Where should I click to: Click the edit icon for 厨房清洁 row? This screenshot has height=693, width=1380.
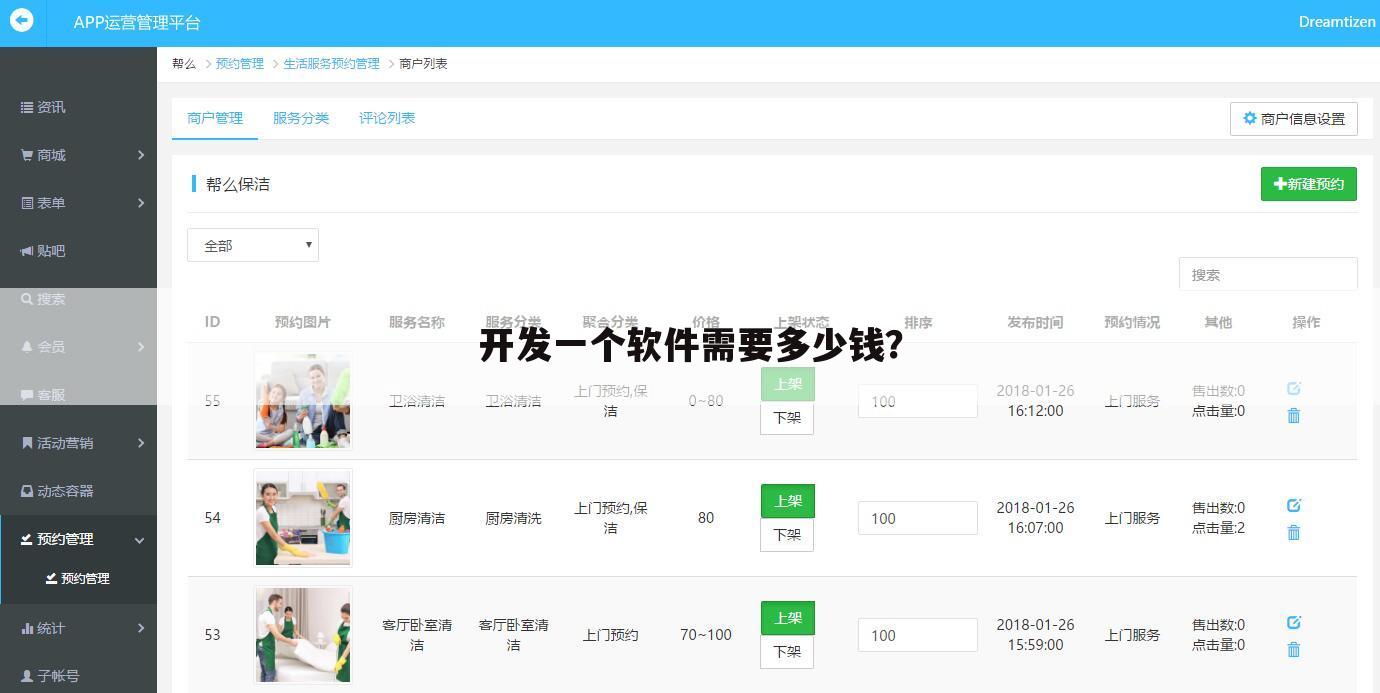click(1293, 506)
